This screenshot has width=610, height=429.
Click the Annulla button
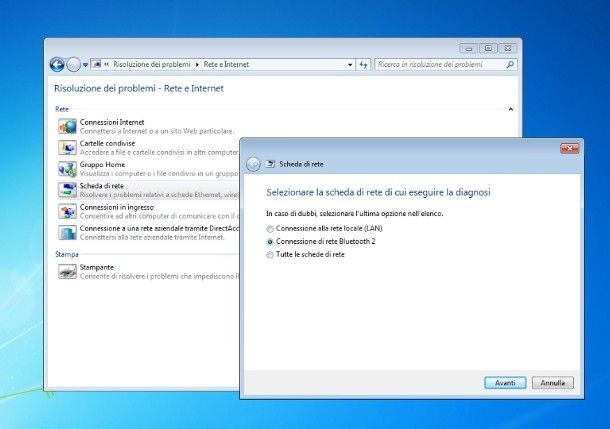552,383
